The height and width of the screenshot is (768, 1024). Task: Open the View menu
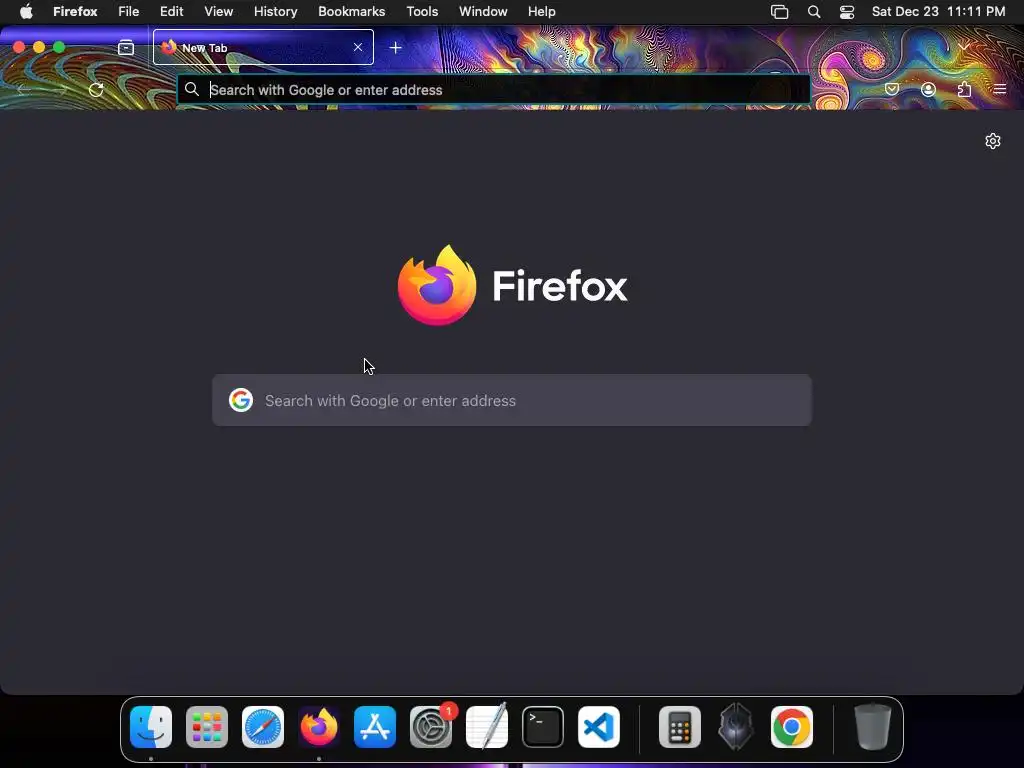218,12
